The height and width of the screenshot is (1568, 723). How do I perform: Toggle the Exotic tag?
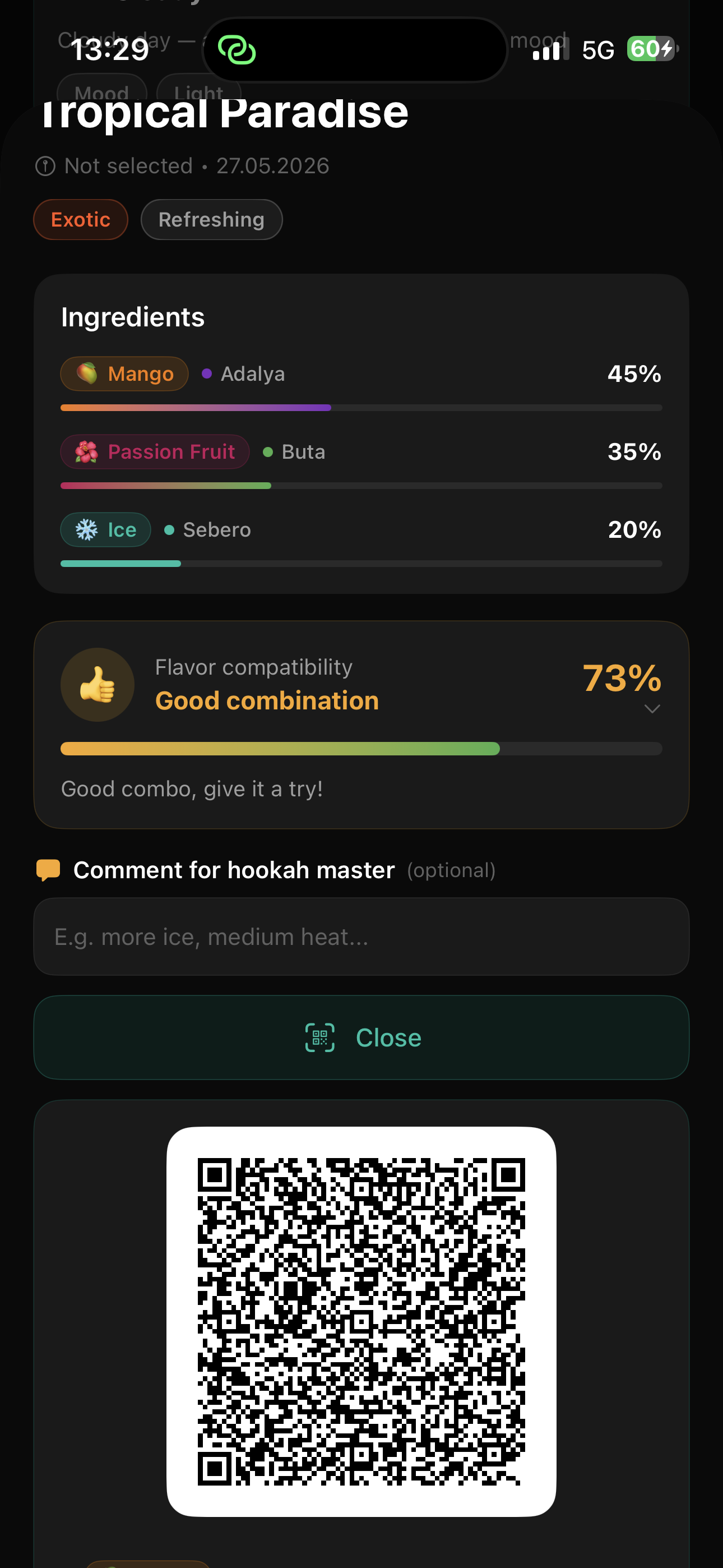point(81,220)
